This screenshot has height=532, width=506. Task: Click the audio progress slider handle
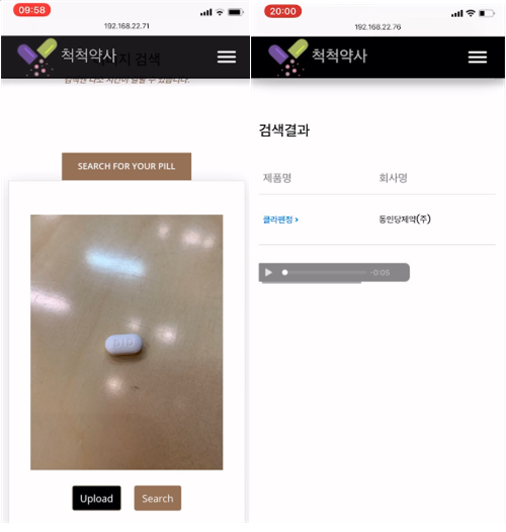pyautogui.click(x=285, y=272)
